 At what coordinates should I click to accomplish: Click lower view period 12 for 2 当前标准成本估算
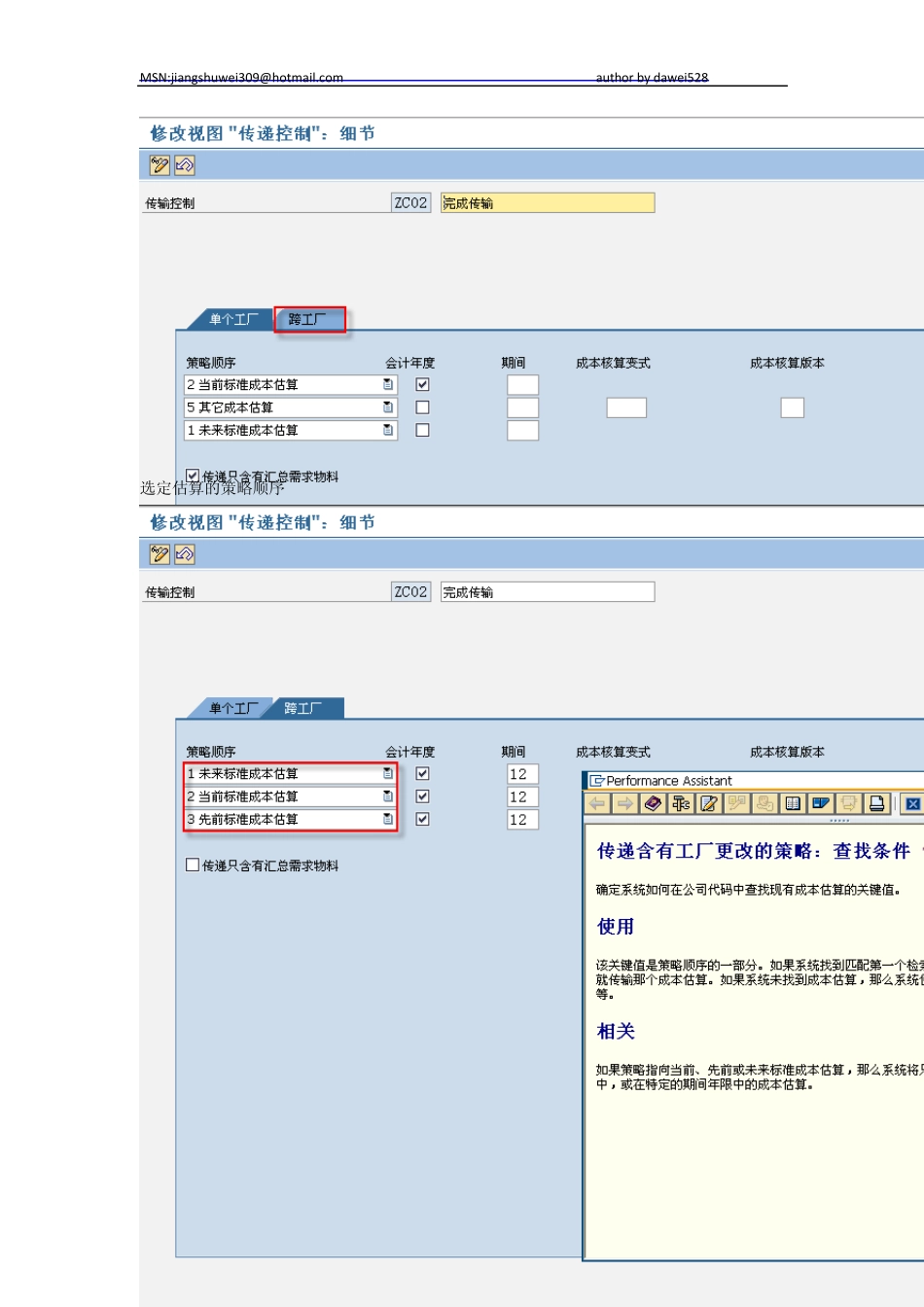[x=522, y=796]
